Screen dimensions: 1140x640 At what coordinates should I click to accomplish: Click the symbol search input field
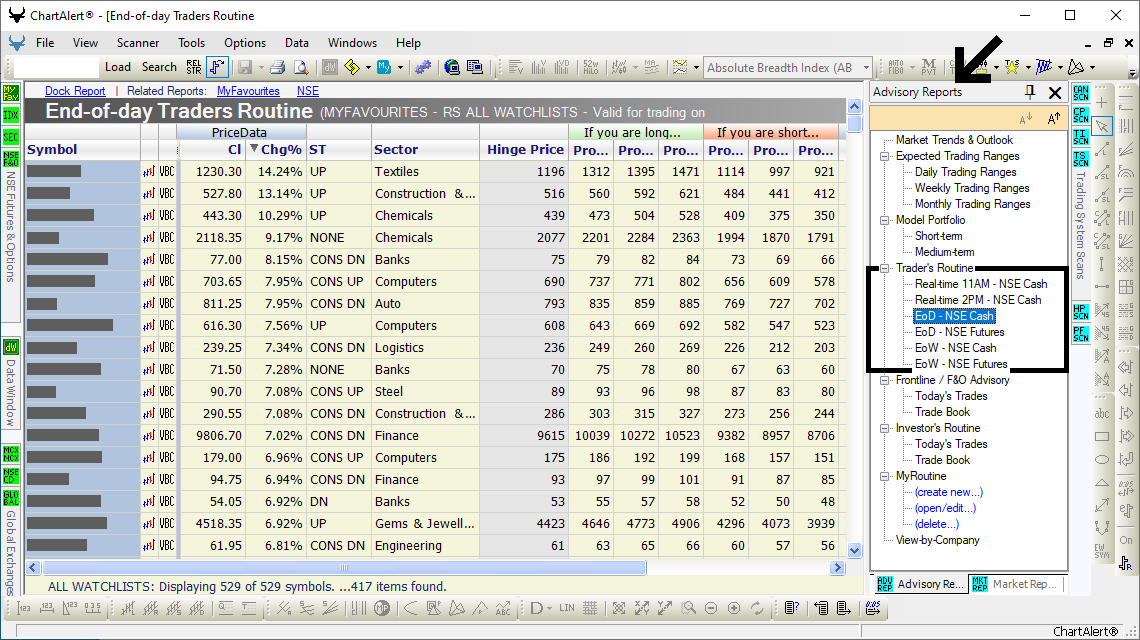pos(55,68)
